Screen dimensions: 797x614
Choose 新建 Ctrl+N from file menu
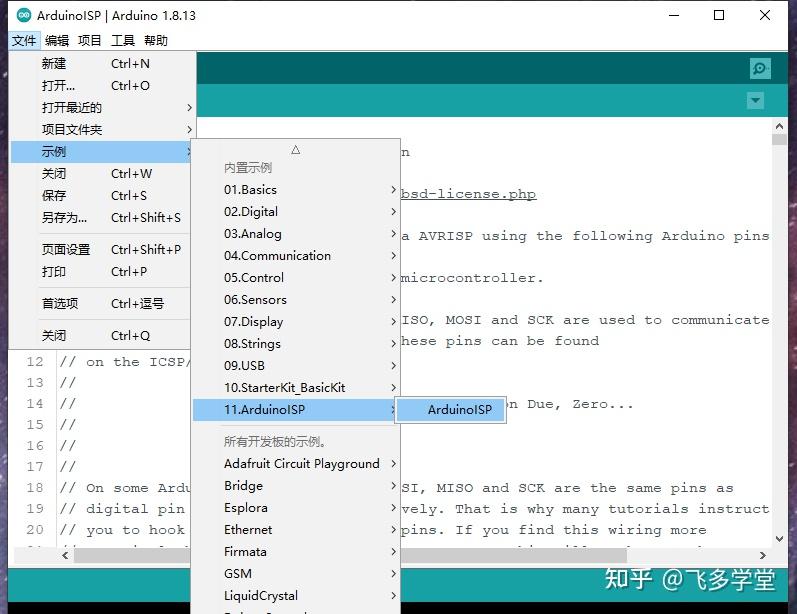pyautogui.click(x=102, y=64)
